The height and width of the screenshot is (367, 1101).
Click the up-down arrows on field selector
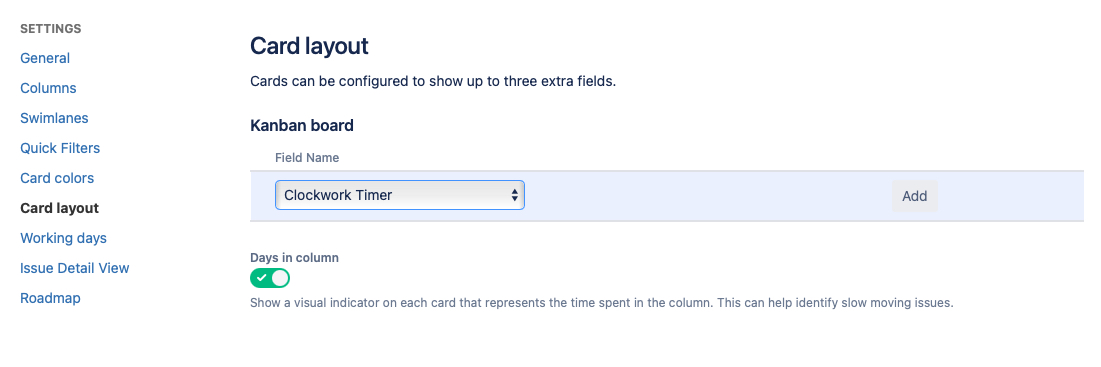515,195
